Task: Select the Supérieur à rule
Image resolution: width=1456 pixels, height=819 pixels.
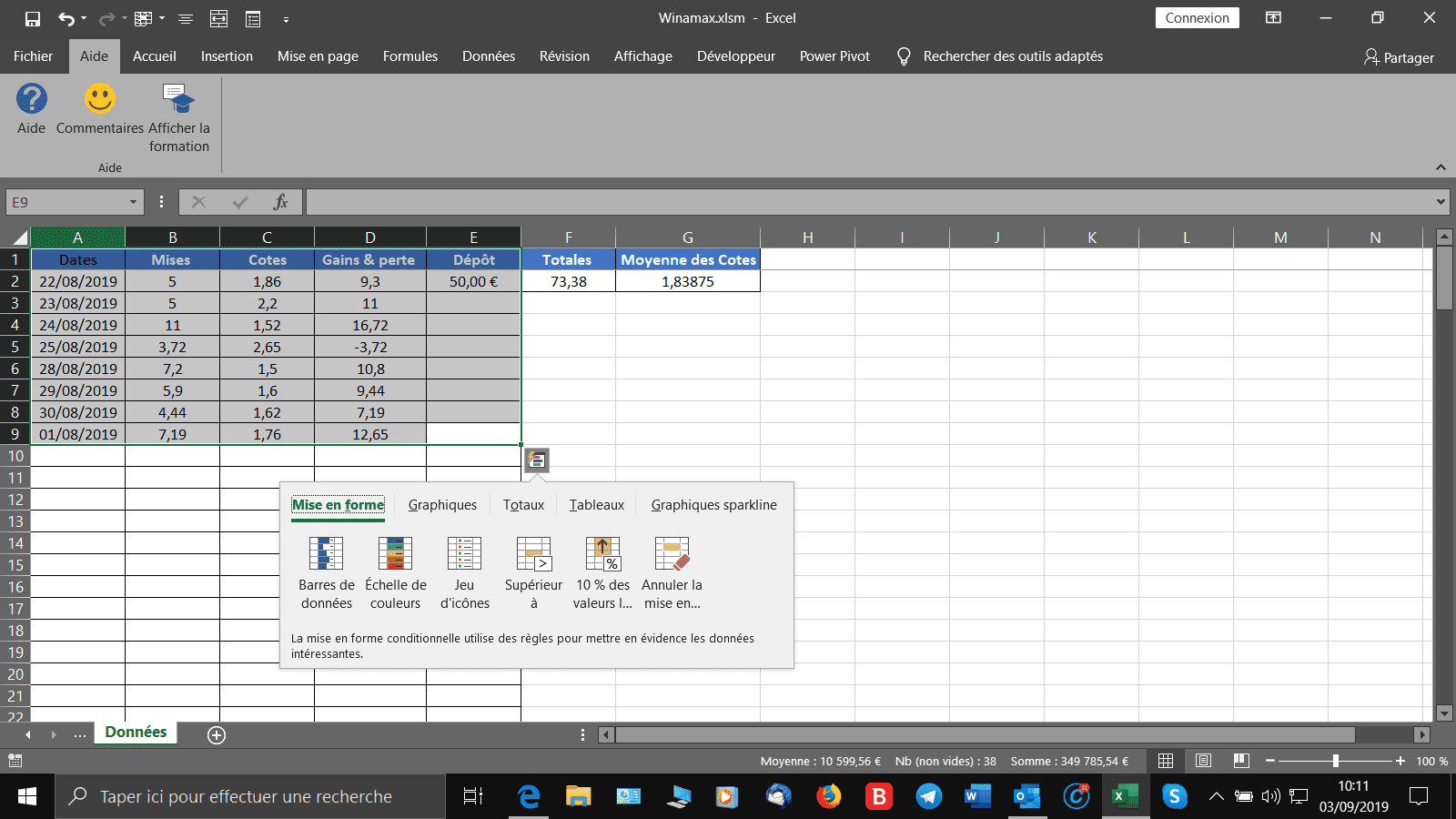Action: (x=533, y=554)
